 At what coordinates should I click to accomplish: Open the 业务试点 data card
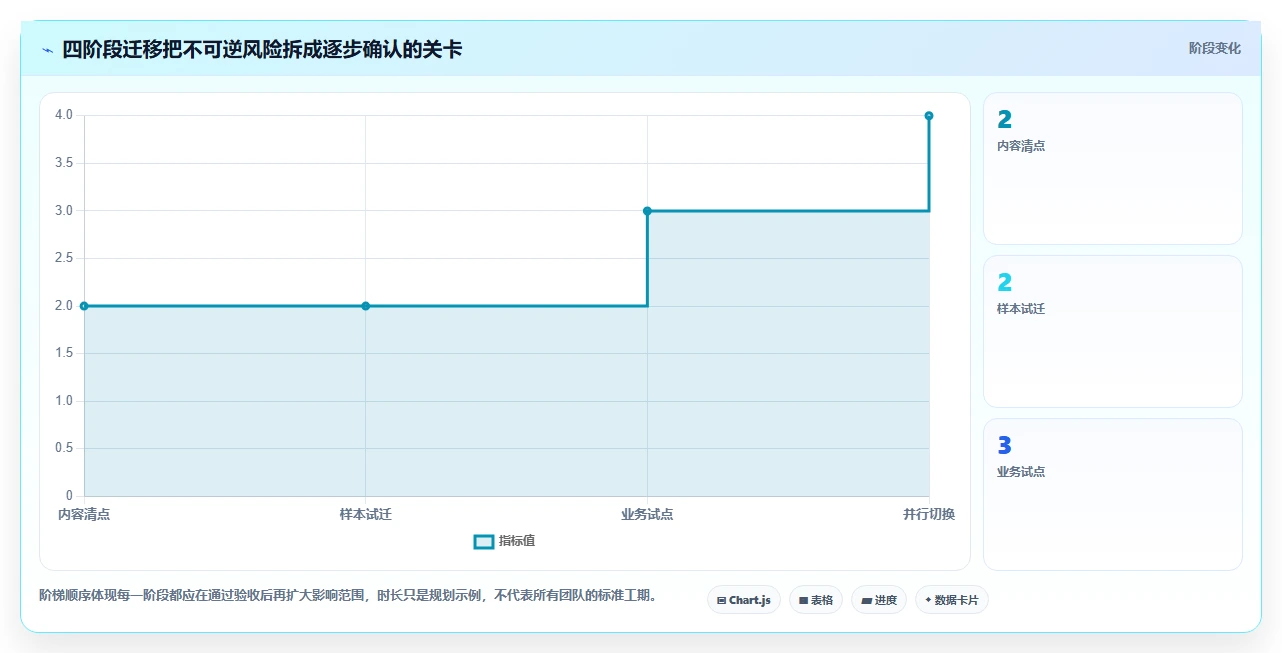tap(1113, 494)
